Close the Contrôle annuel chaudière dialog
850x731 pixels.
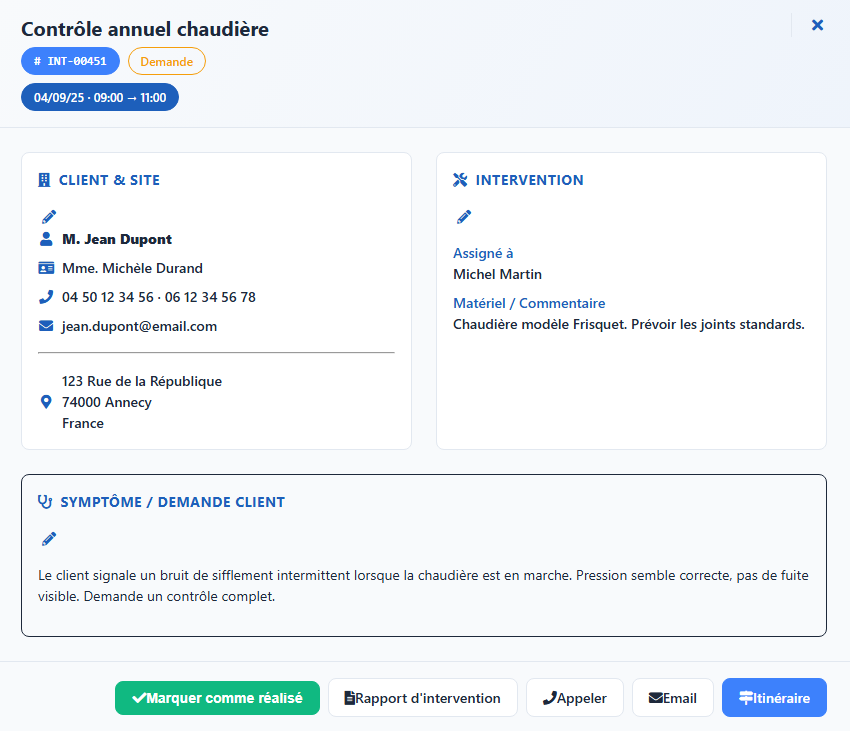(817, 25)
